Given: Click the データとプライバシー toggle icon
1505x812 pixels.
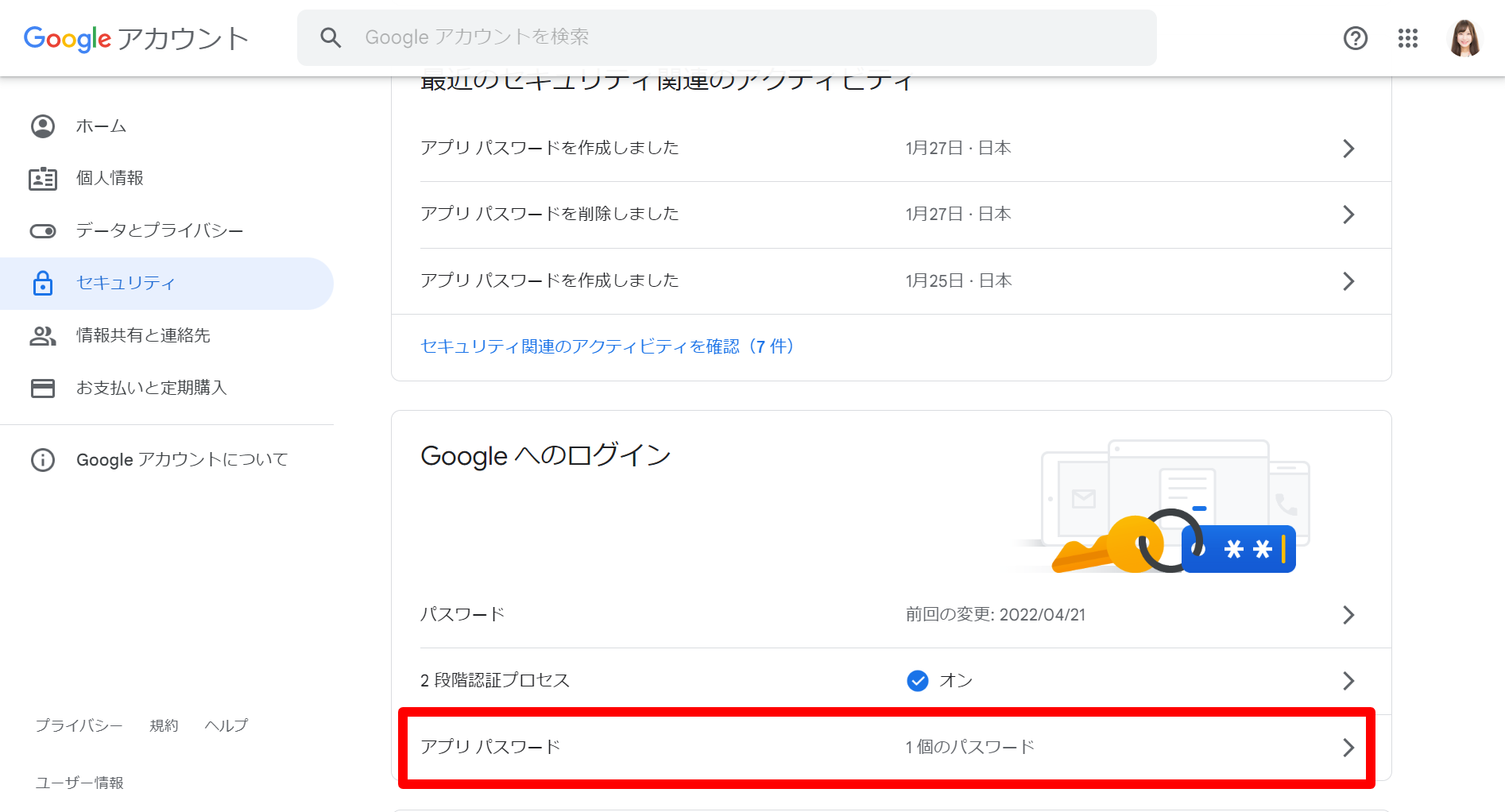Looking at the screenshot, I should 43,230.
